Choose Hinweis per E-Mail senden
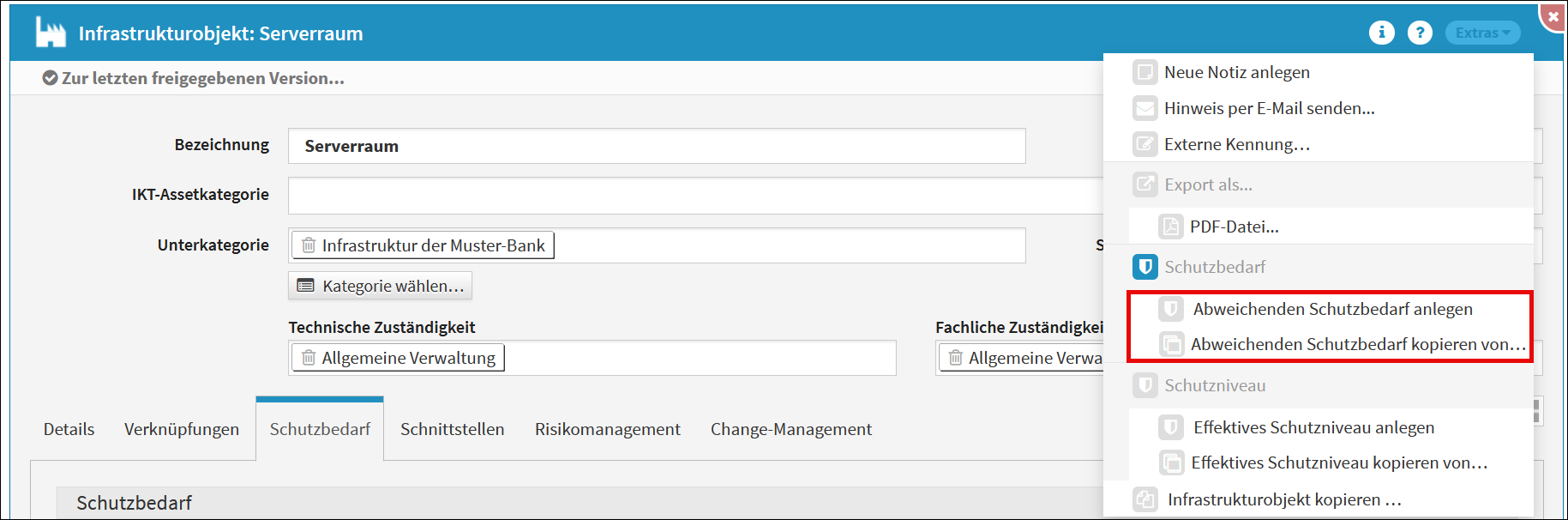Image resolution: width=1568 pixels, height=520 pixels. point(1269,108)
